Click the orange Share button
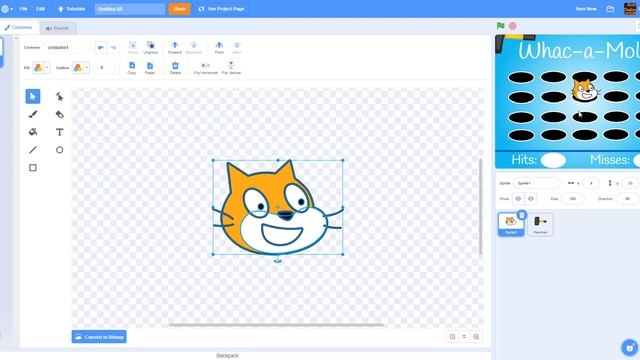 point(179,9)
